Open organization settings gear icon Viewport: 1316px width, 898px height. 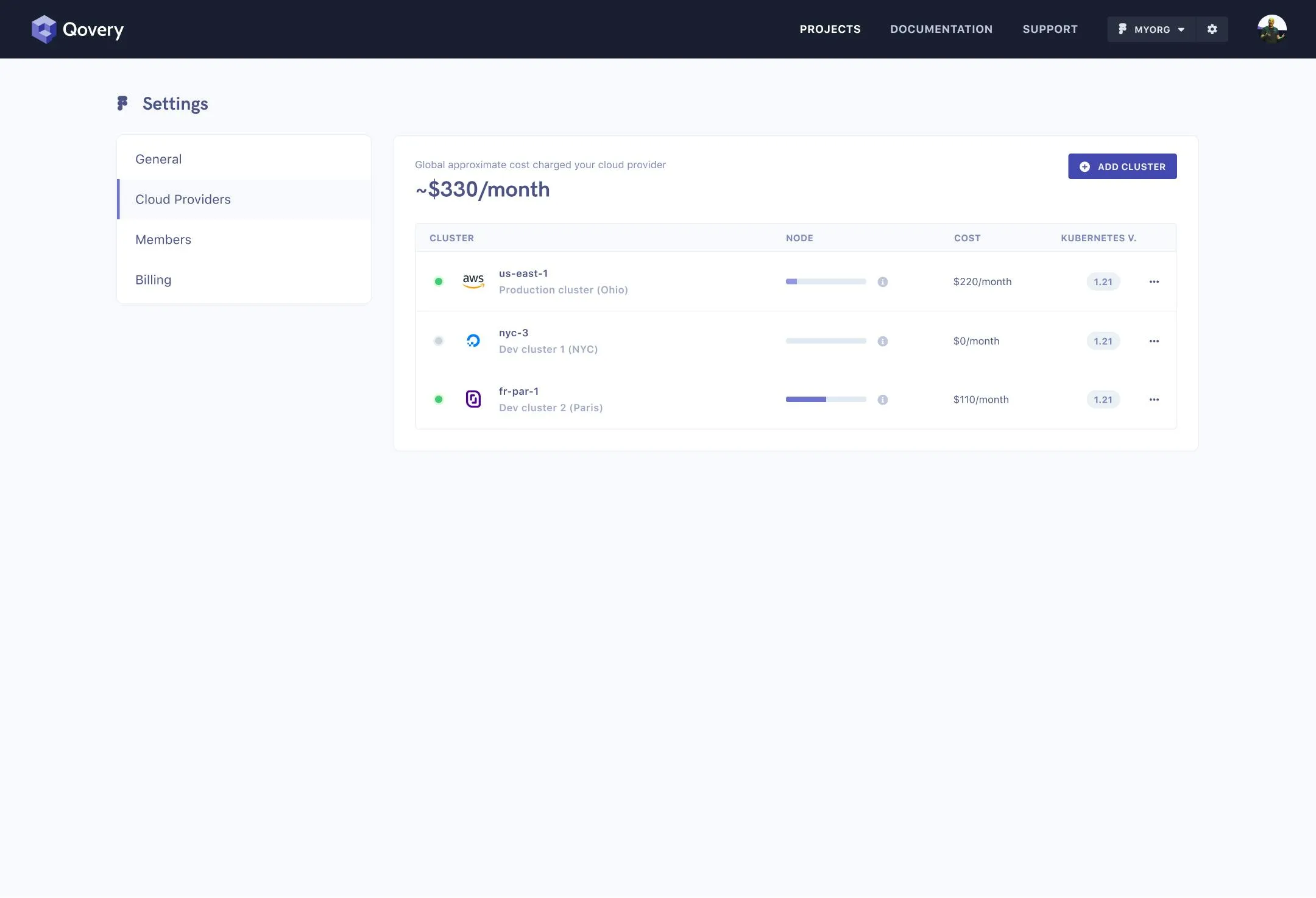[x=1212, y=29]
